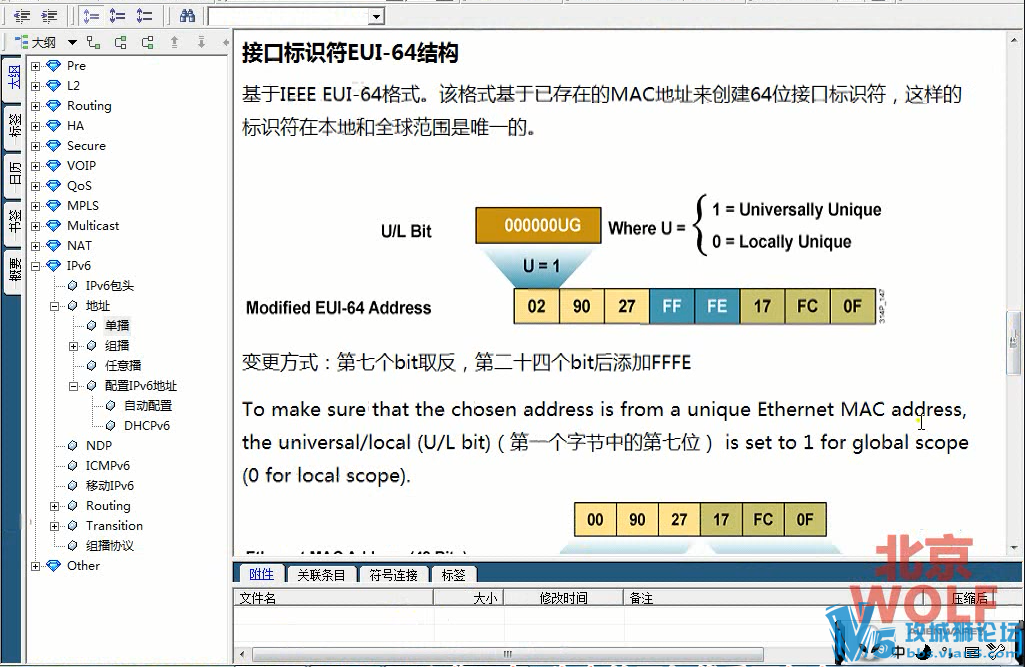Screen dimensions: 1025x667
Task: Expand the 组播 node under 地址
Action: click(74, 346)
